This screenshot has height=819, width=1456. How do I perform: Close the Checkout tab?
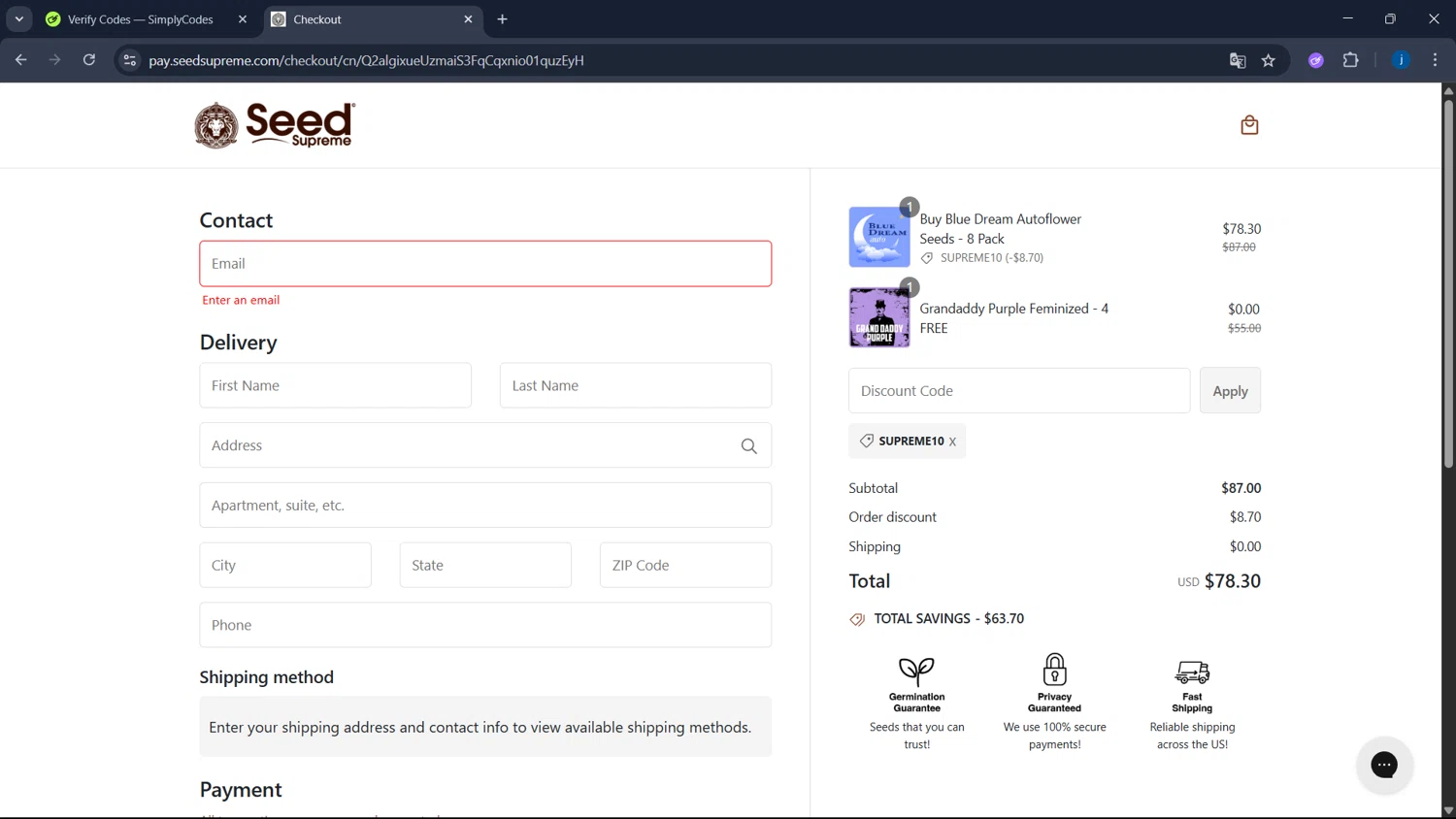pos(468,19)
